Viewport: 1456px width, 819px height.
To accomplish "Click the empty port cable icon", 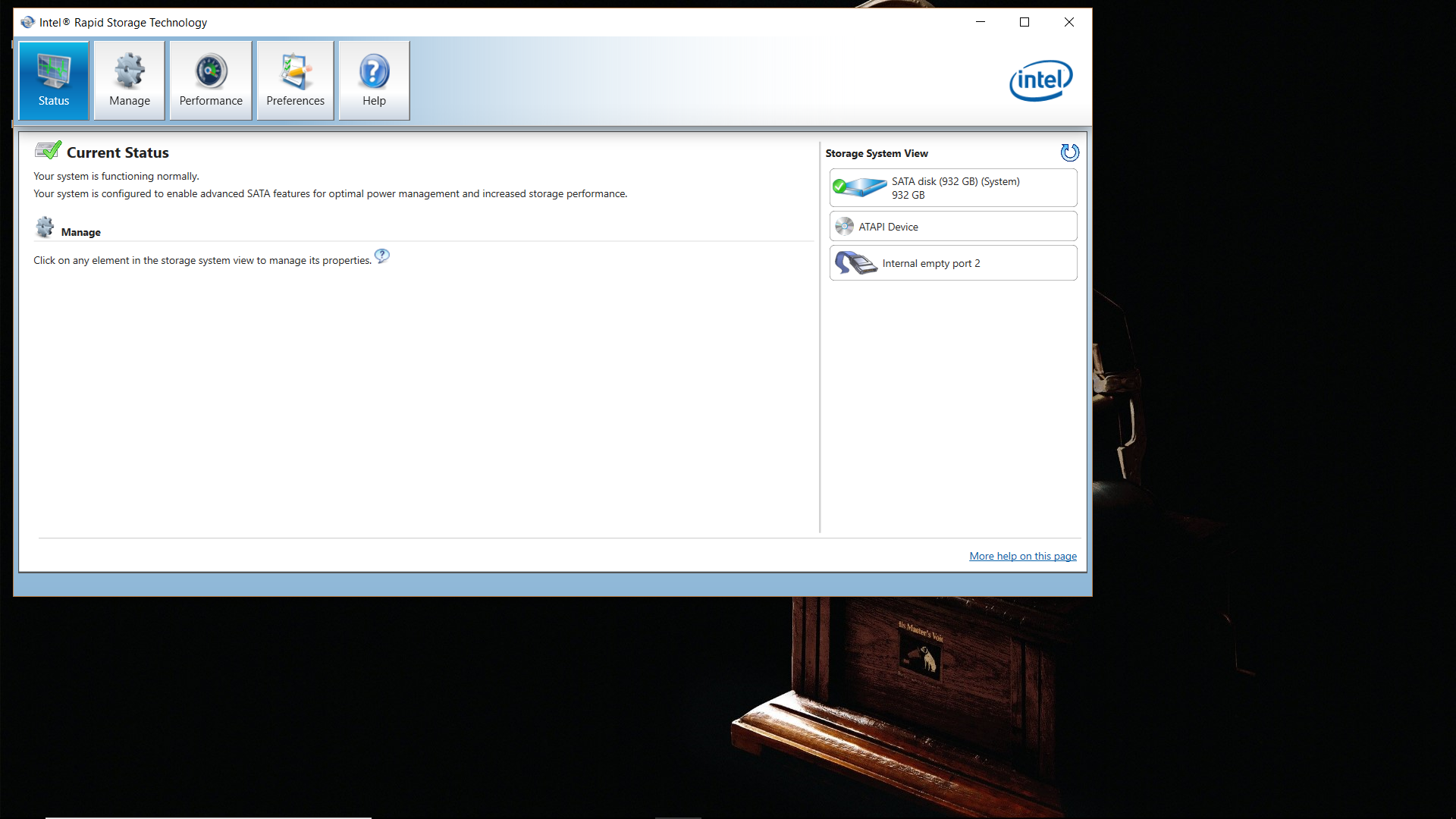I will 855,262.
